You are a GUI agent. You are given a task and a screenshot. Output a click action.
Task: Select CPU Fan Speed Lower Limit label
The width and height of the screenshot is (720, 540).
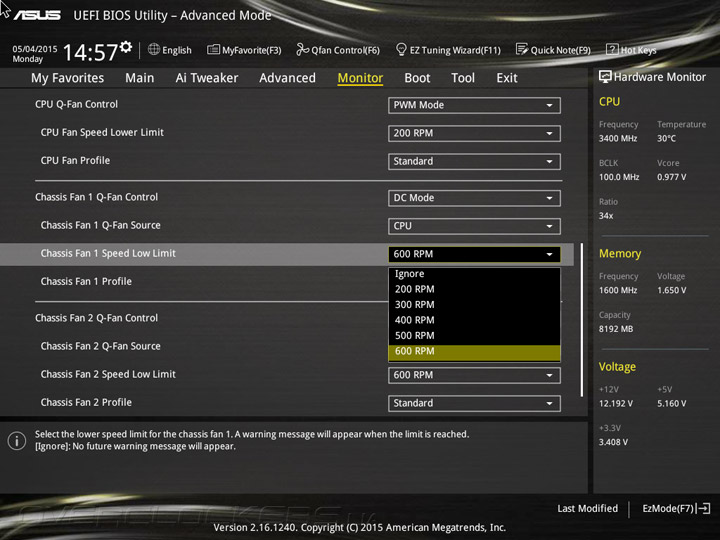[102, 132]
